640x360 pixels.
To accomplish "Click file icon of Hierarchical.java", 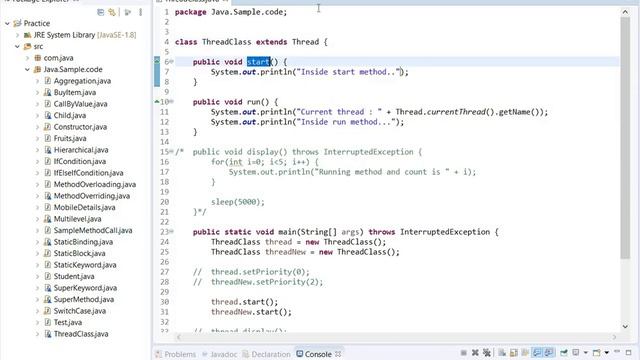I will pyautogui.click(x=48, y=150).
